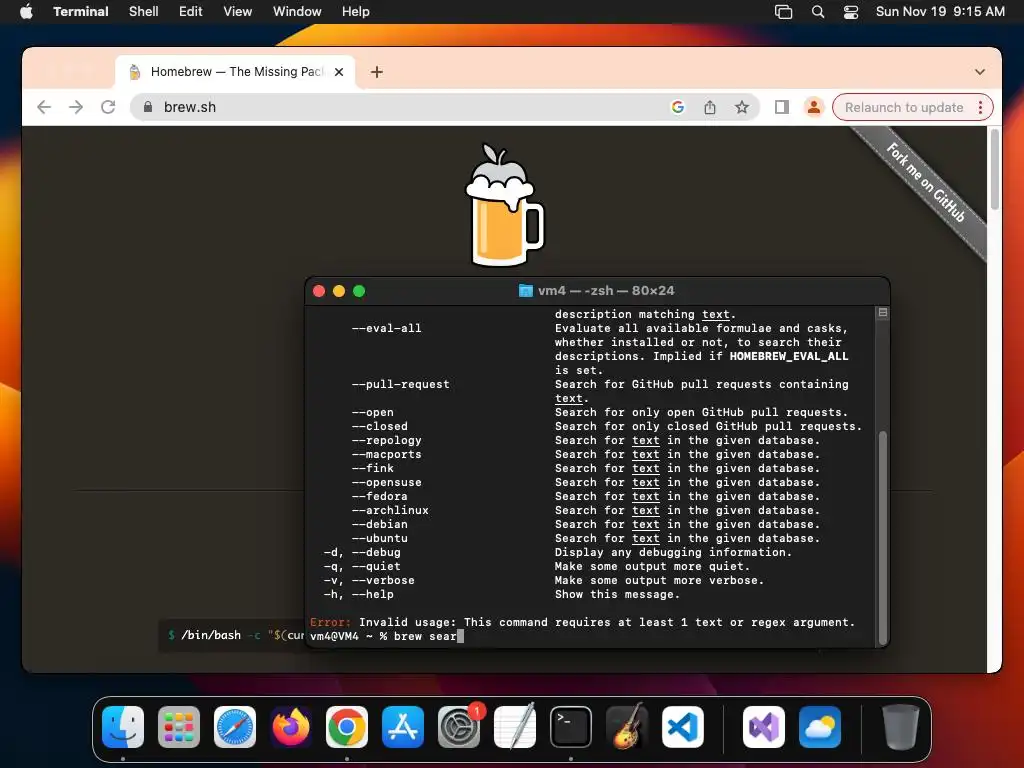Open Finder from the Dock

coord(123,727)
